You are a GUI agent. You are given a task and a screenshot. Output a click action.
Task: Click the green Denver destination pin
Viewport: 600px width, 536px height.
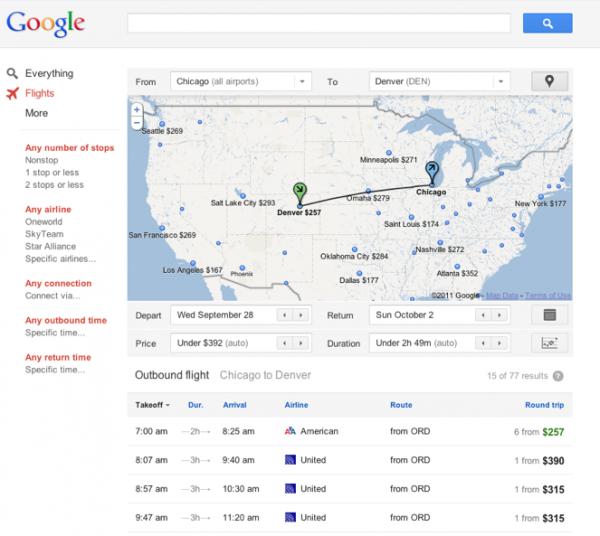[x=300, y=193]
